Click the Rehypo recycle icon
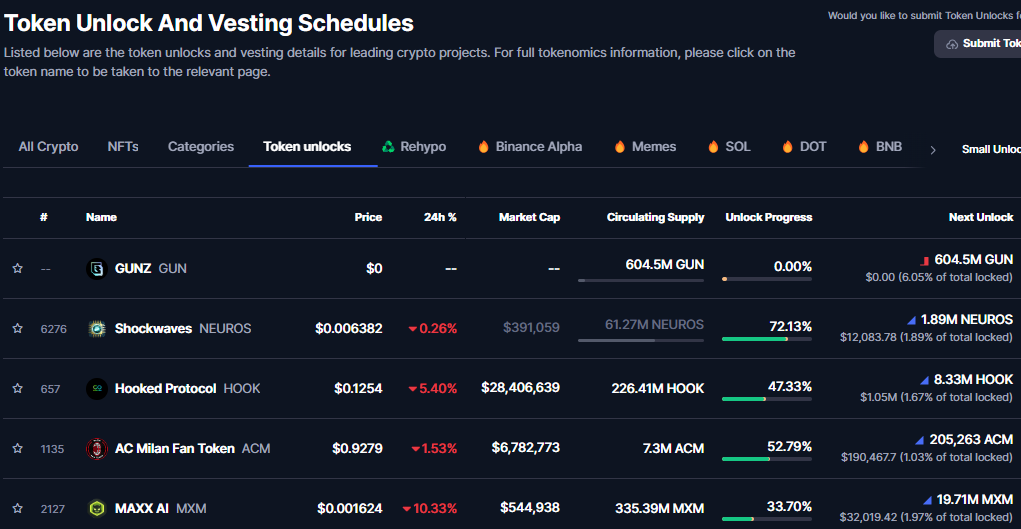1021x529 pixels. (x=388, y=147)
